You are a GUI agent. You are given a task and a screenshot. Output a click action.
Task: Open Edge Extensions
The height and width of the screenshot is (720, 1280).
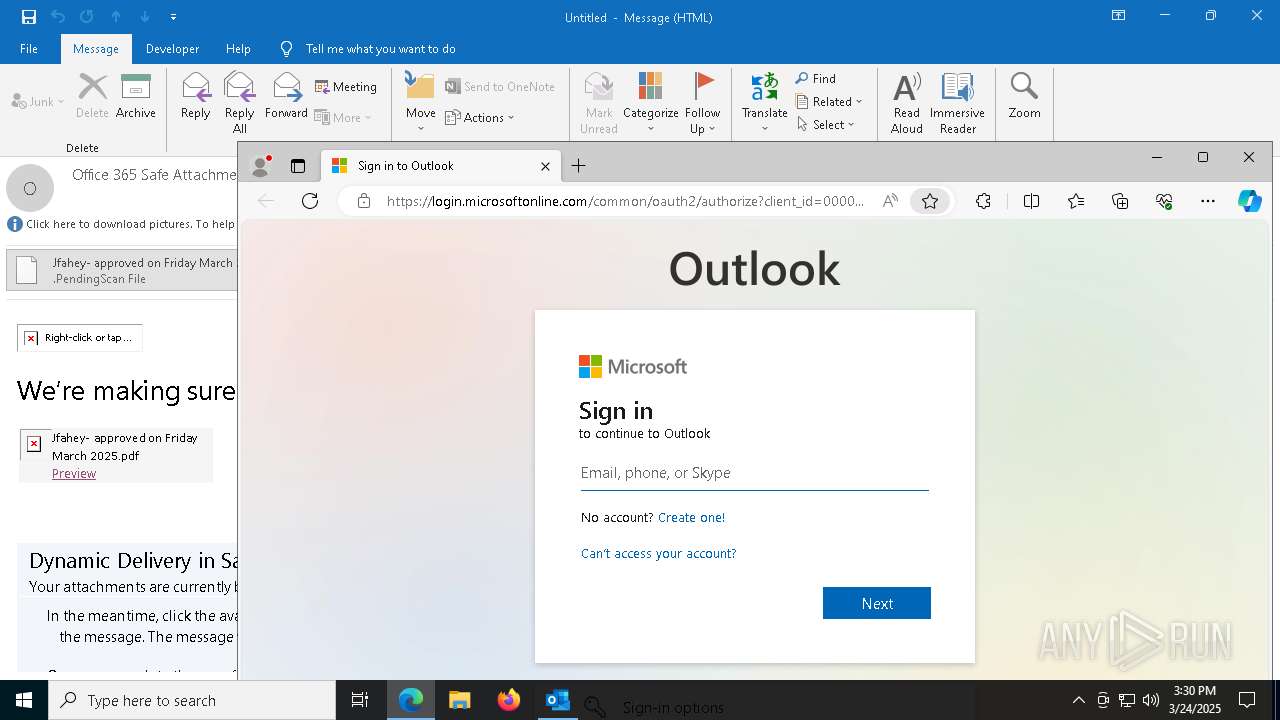coord(983,201)
